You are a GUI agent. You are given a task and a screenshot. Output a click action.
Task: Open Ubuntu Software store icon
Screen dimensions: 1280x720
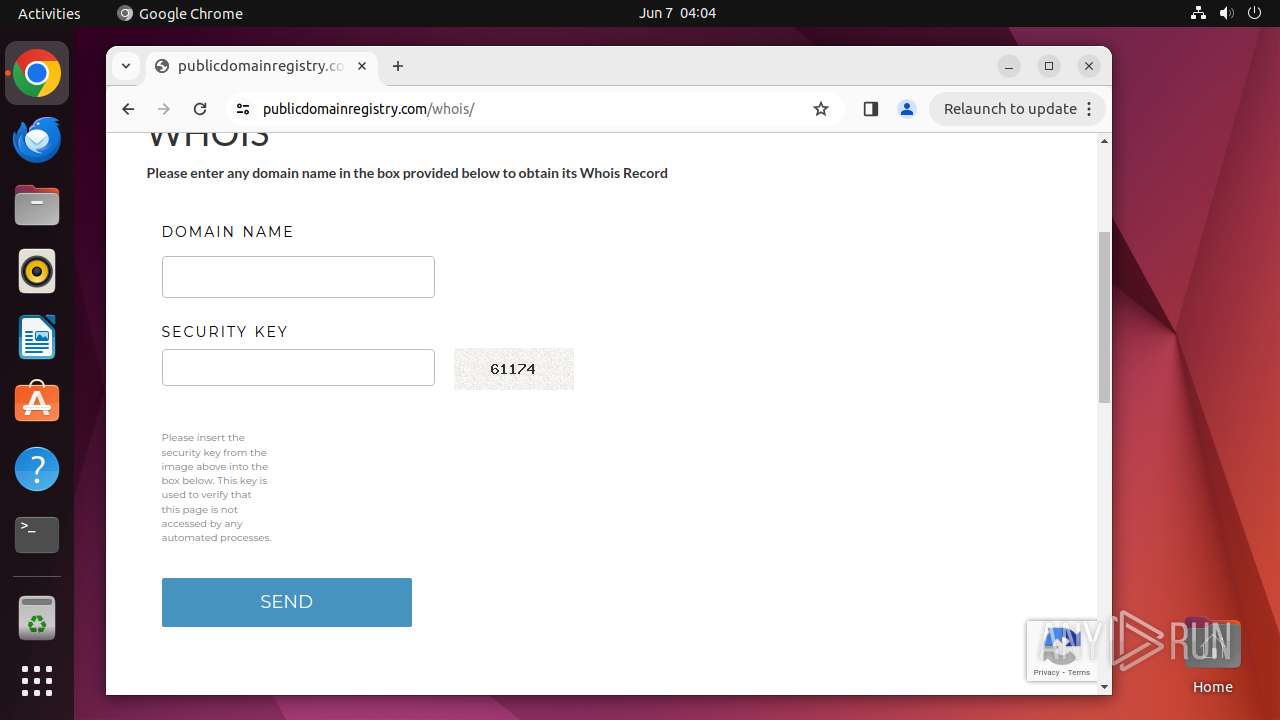coord(37,403)
